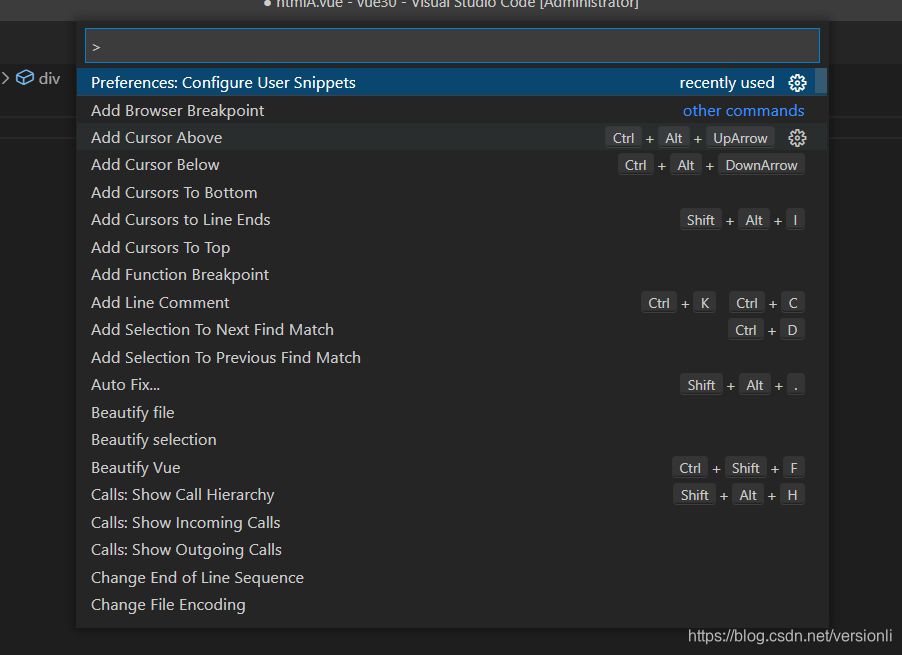
Task: Run Calls: Show Incoming Calls
Action: pyautogui.click(x=452, y=523)
